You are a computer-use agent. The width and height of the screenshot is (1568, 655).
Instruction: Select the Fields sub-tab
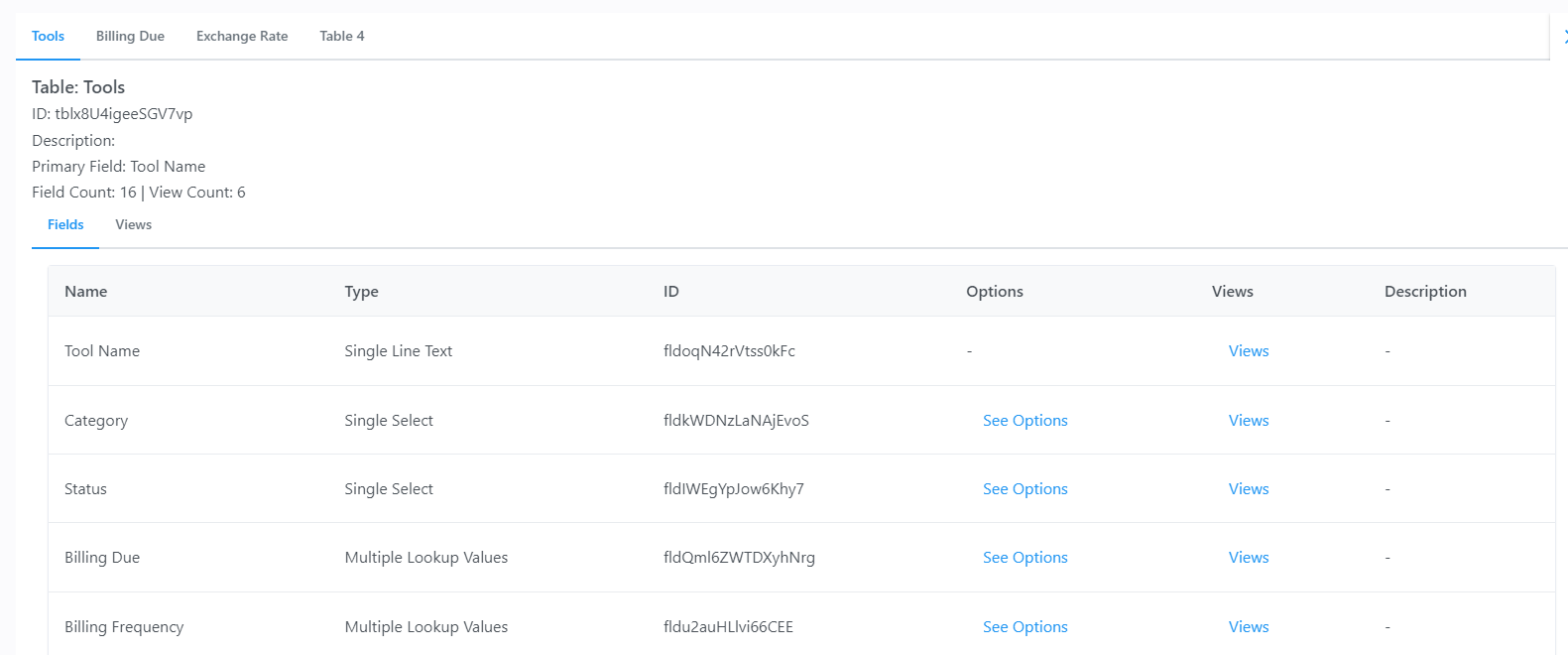tap(65, 225)
